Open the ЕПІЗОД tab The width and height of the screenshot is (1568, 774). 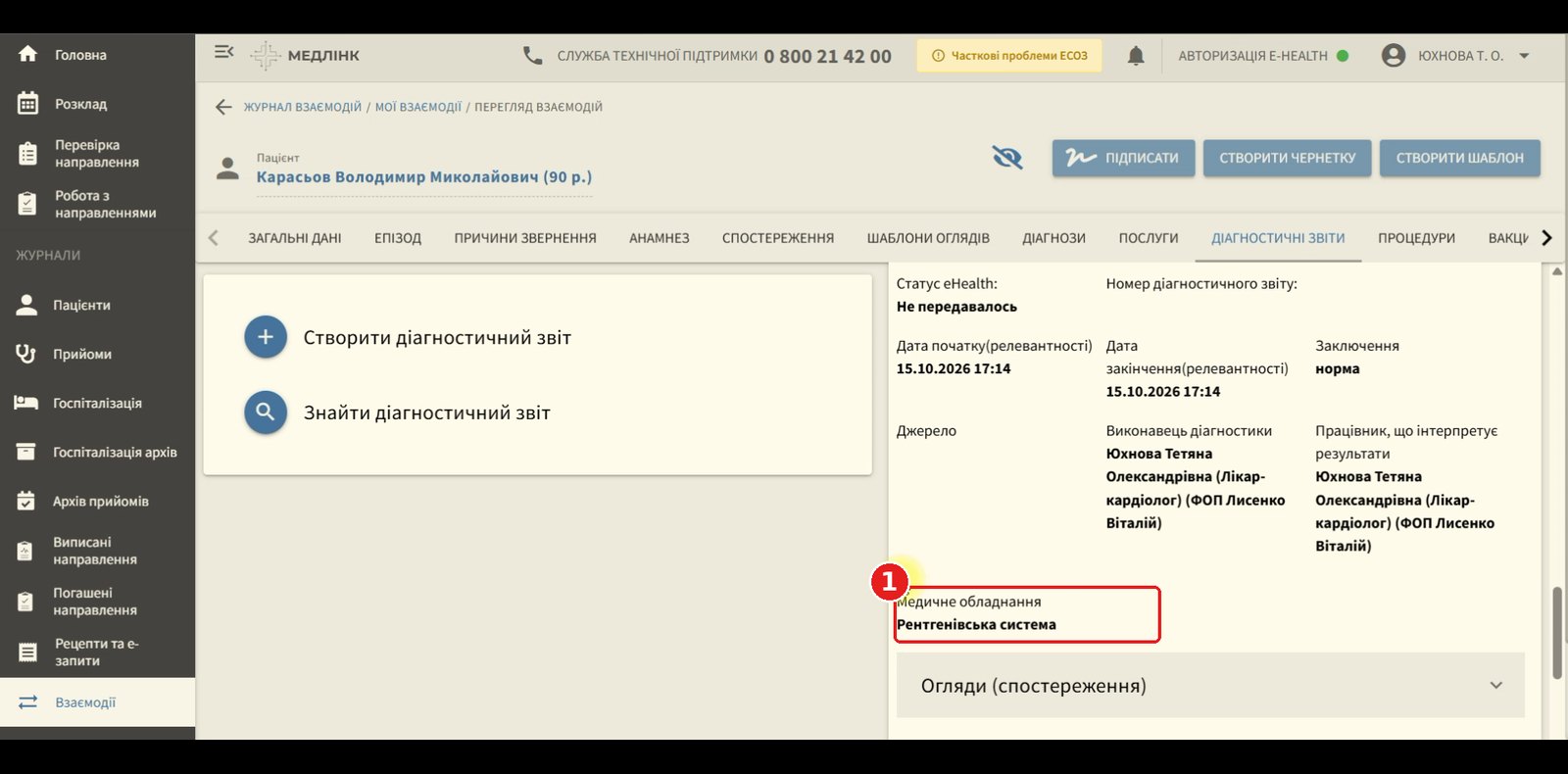pos(398,238)
